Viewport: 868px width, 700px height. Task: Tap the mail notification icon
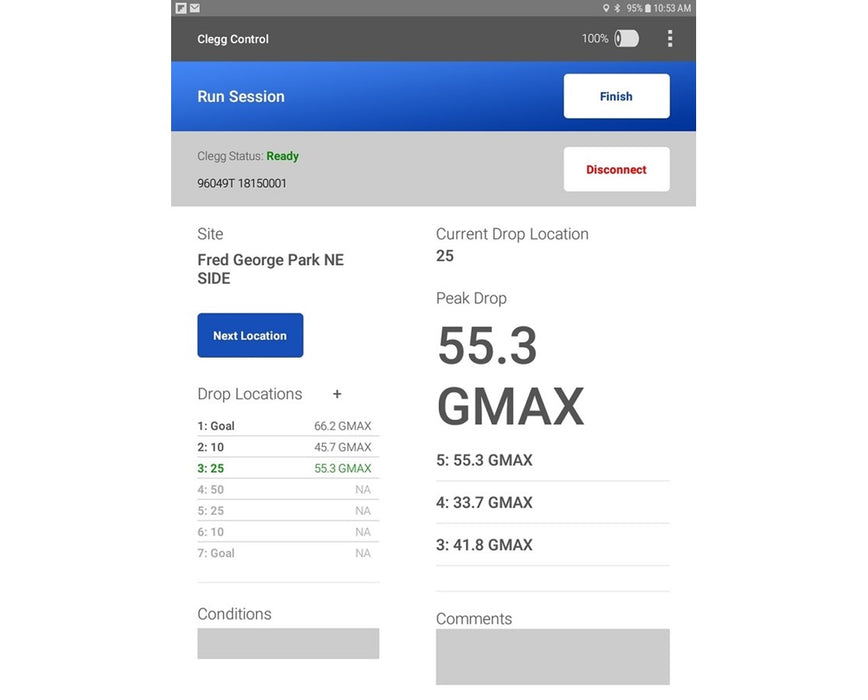[194, 8]
